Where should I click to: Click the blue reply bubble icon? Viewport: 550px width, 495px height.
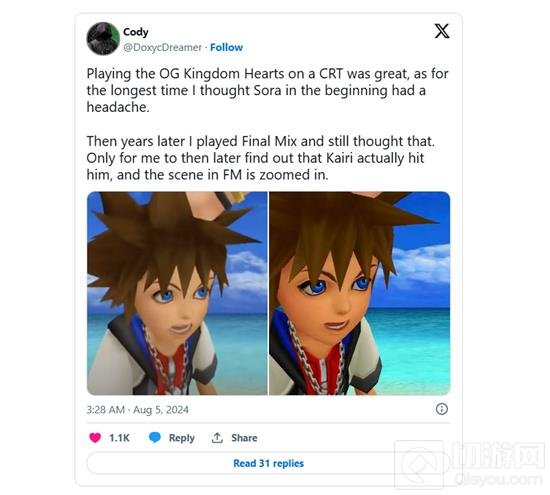[155, 437]
